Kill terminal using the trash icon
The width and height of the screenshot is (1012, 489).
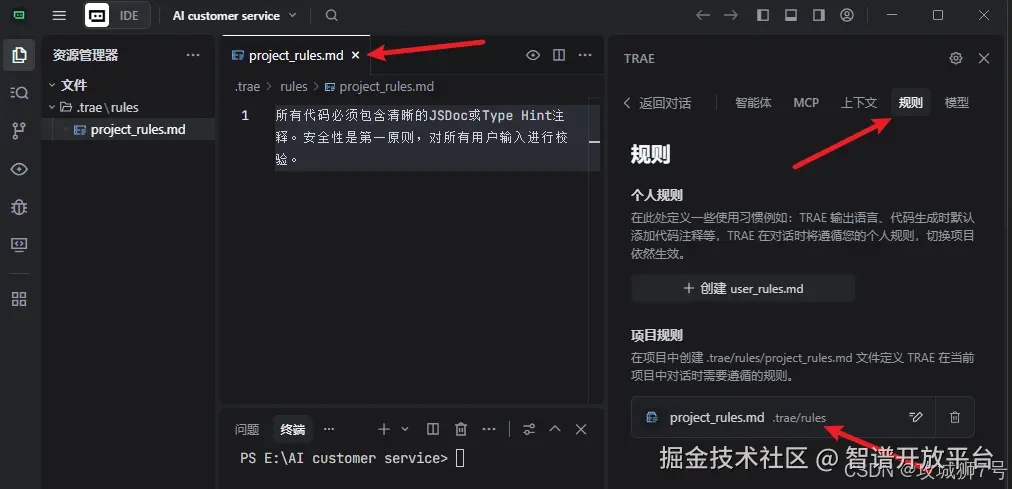[461, 429]
